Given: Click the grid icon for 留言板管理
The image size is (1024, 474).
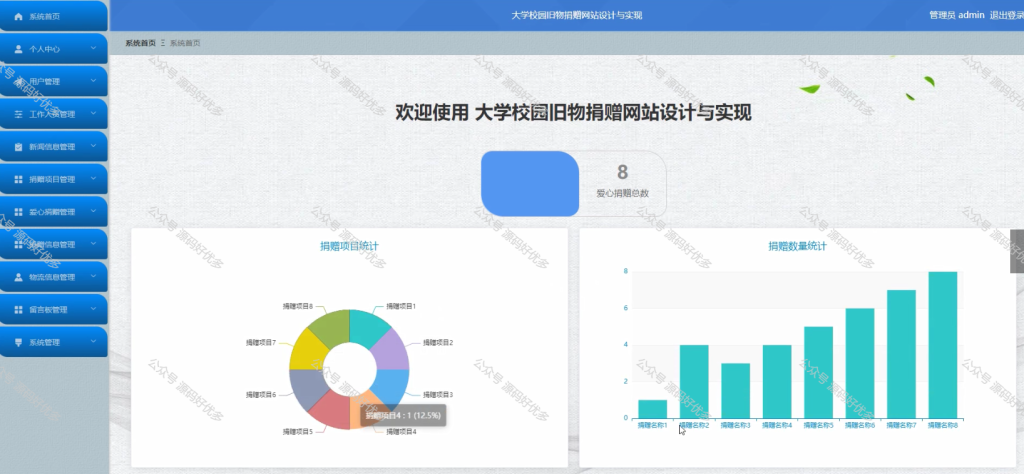Looking at the screenshot, I should (18, 309).
